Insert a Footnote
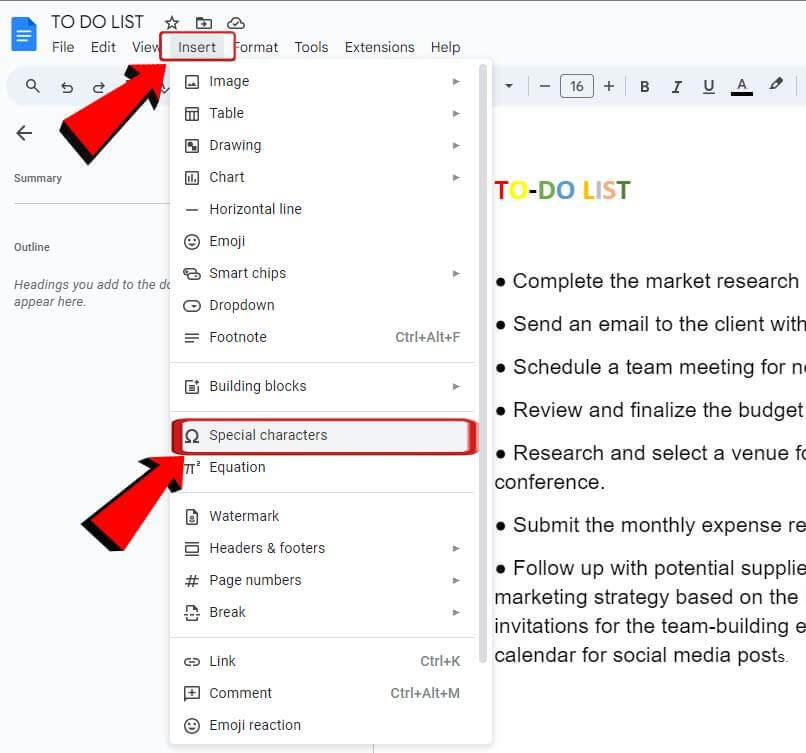 coord(240,337)
